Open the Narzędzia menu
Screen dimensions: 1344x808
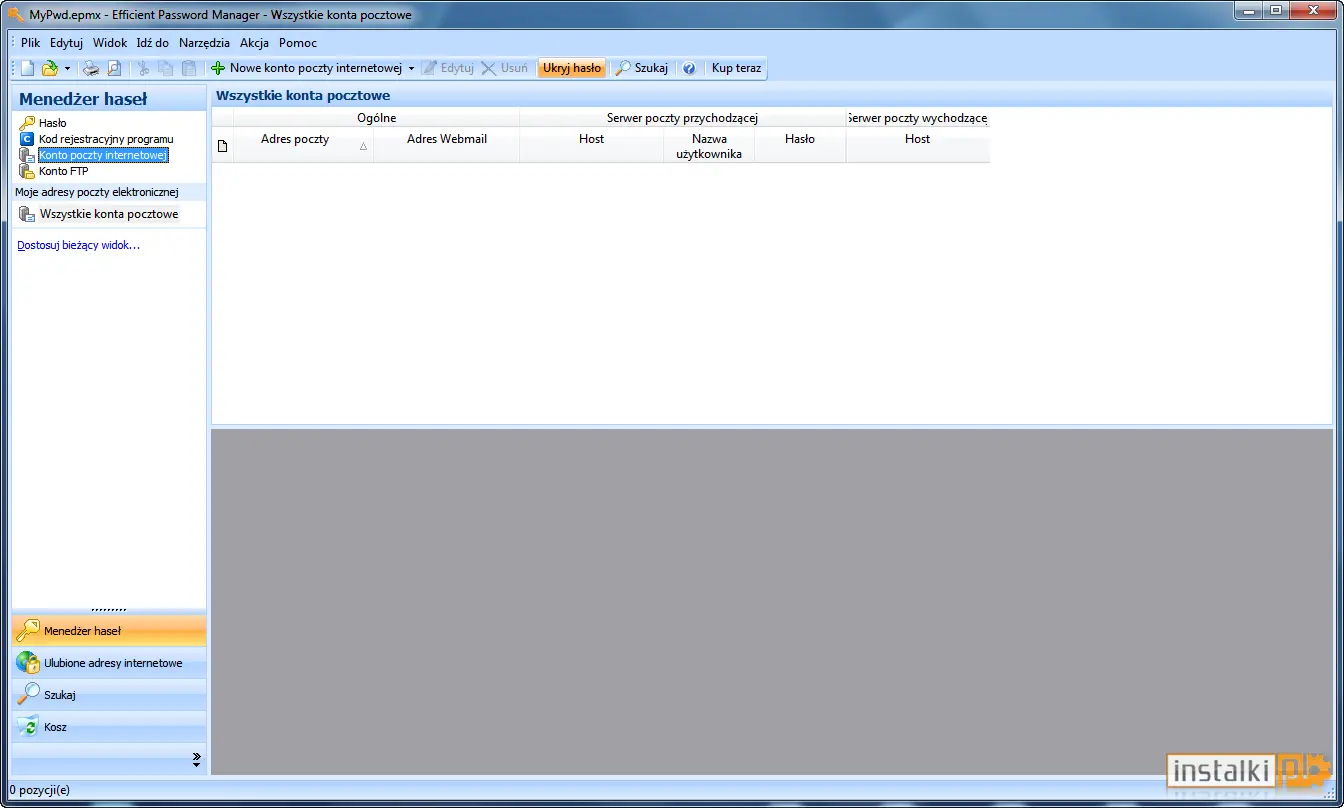204,43
